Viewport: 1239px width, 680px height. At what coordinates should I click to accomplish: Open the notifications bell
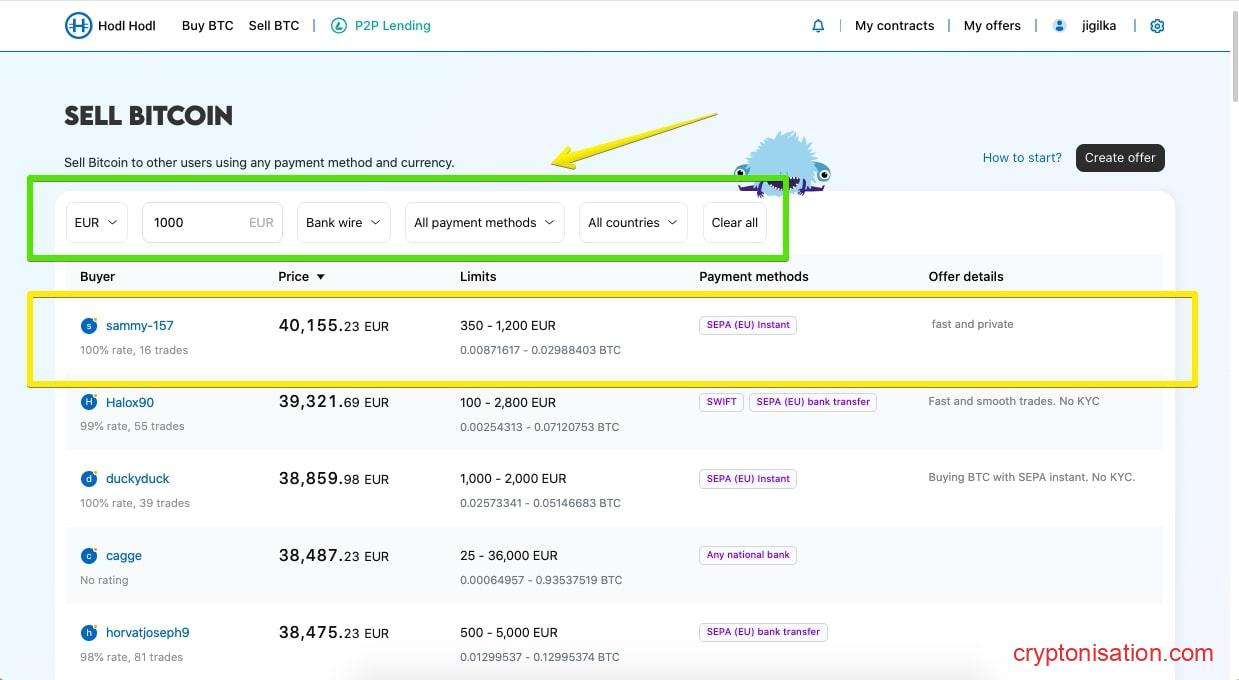(x=818, y=26)
